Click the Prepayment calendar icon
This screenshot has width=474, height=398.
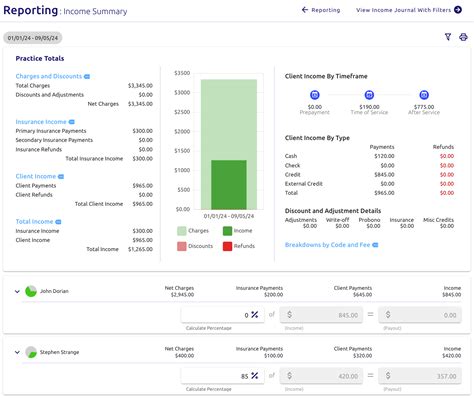(x=315, y=95)
